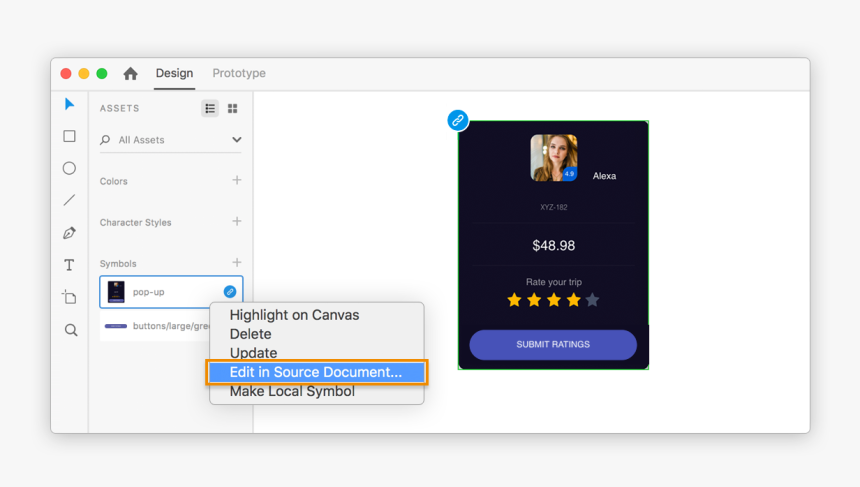Select the buttons/large symbol row
The width and height of the screenshot is (860, 487).
point(156,326)
